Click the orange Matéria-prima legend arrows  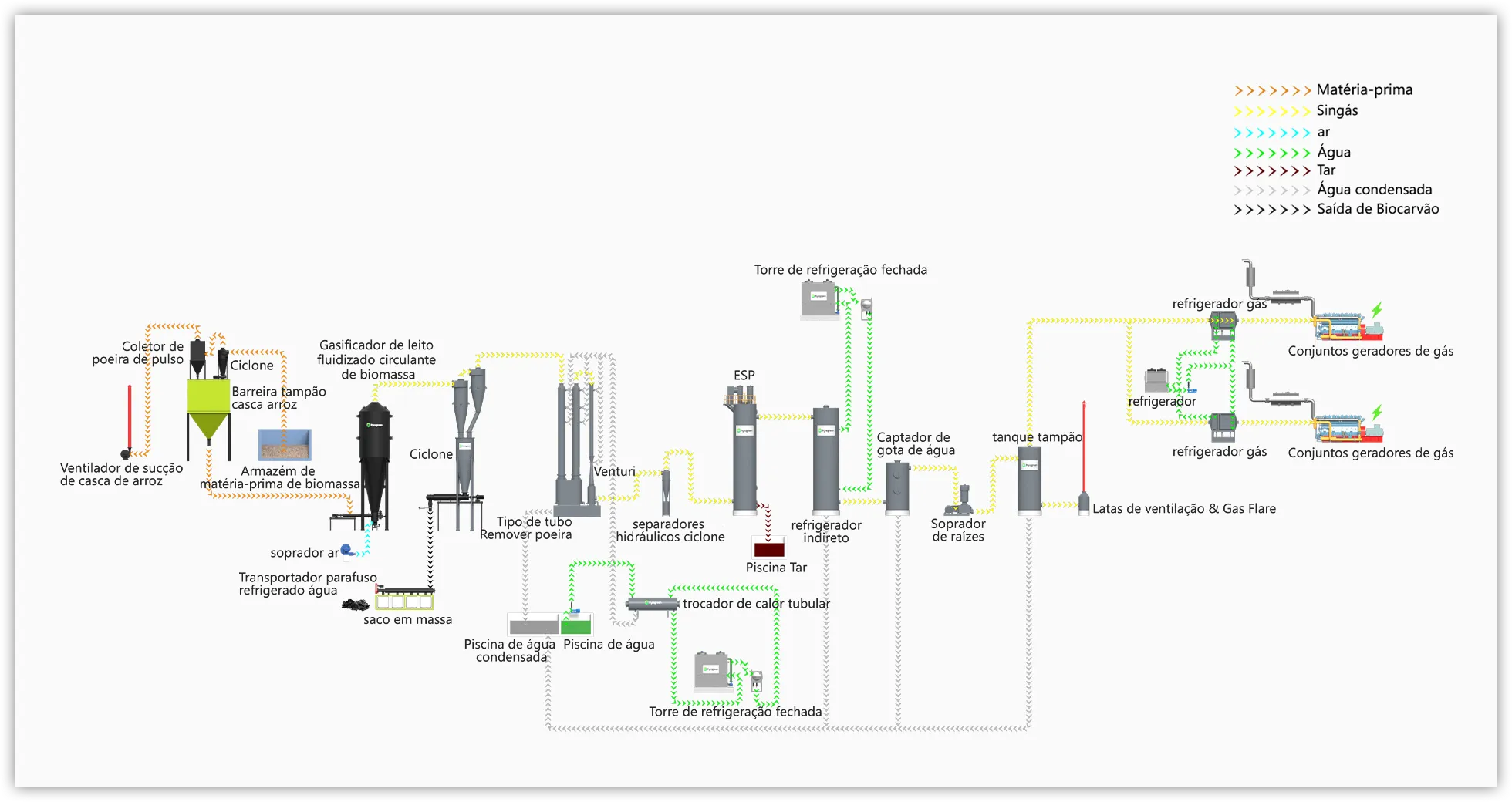tap(1272, 90)
